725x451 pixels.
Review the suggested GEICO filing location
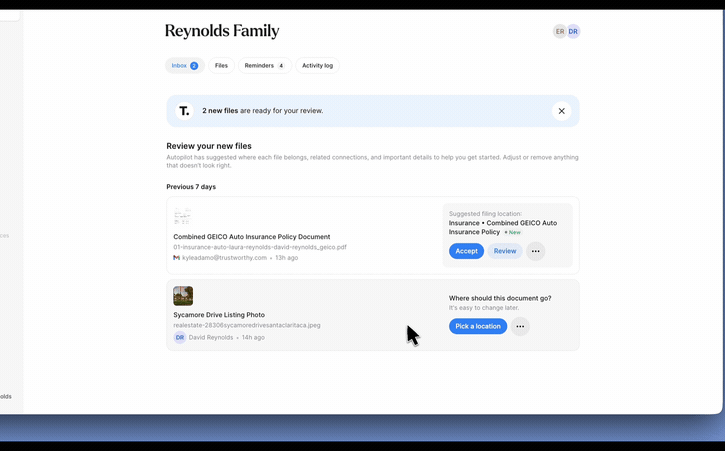pyautogui.click(x=505, y=251)
